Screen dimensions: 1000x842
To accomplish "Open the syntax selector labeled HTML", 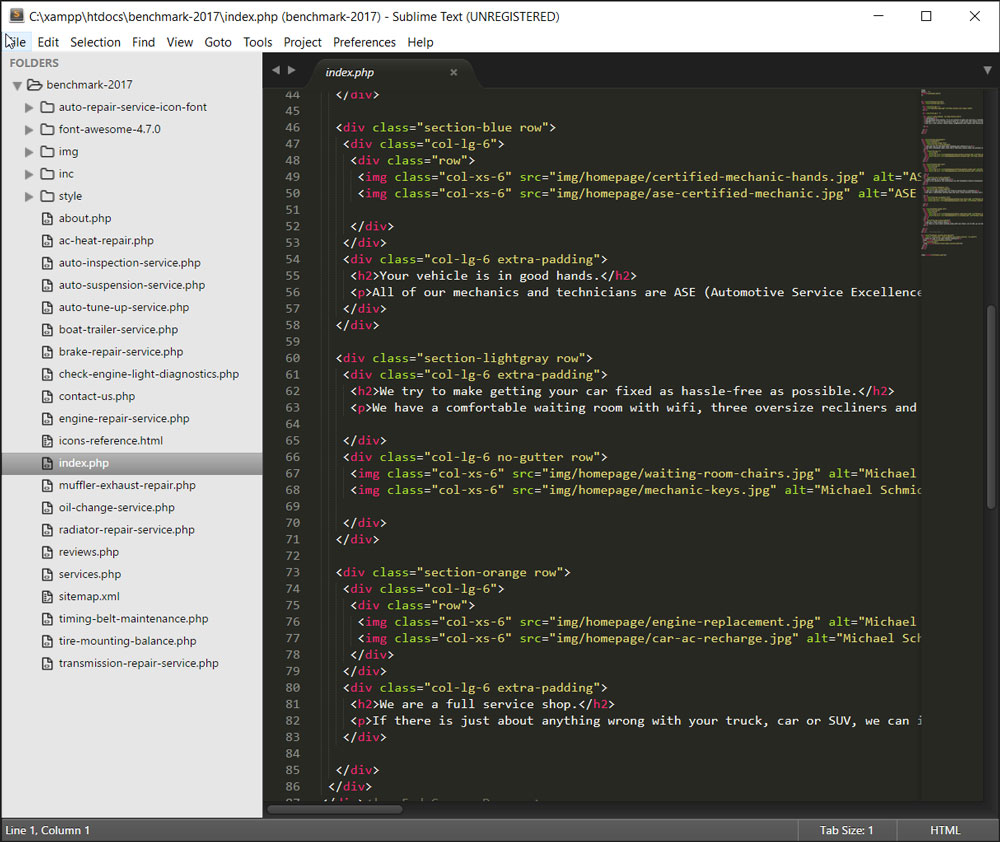I will pos(944,830).
